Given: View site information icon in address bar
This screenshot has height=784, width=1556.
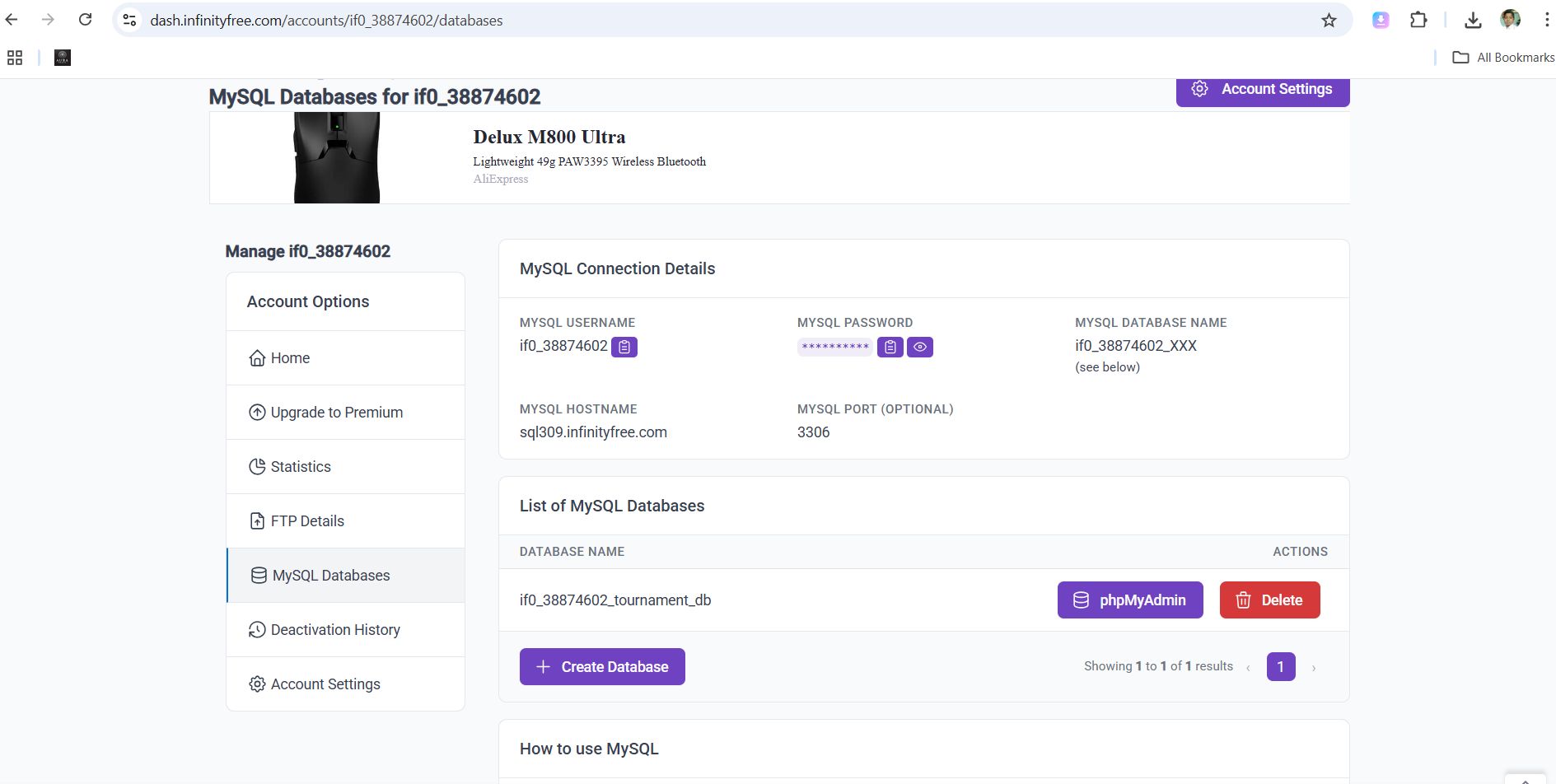Looking at the screenshot, I should (x=129, y=21).
